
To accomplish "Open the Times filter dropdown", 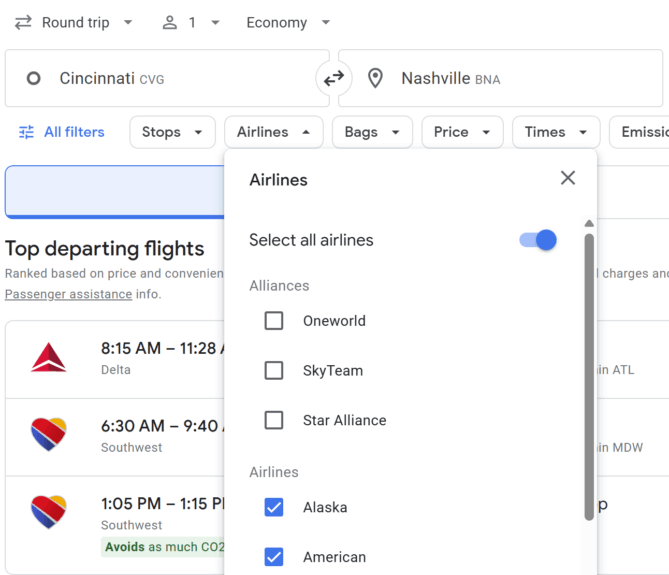I will click(x=556, y=132).
